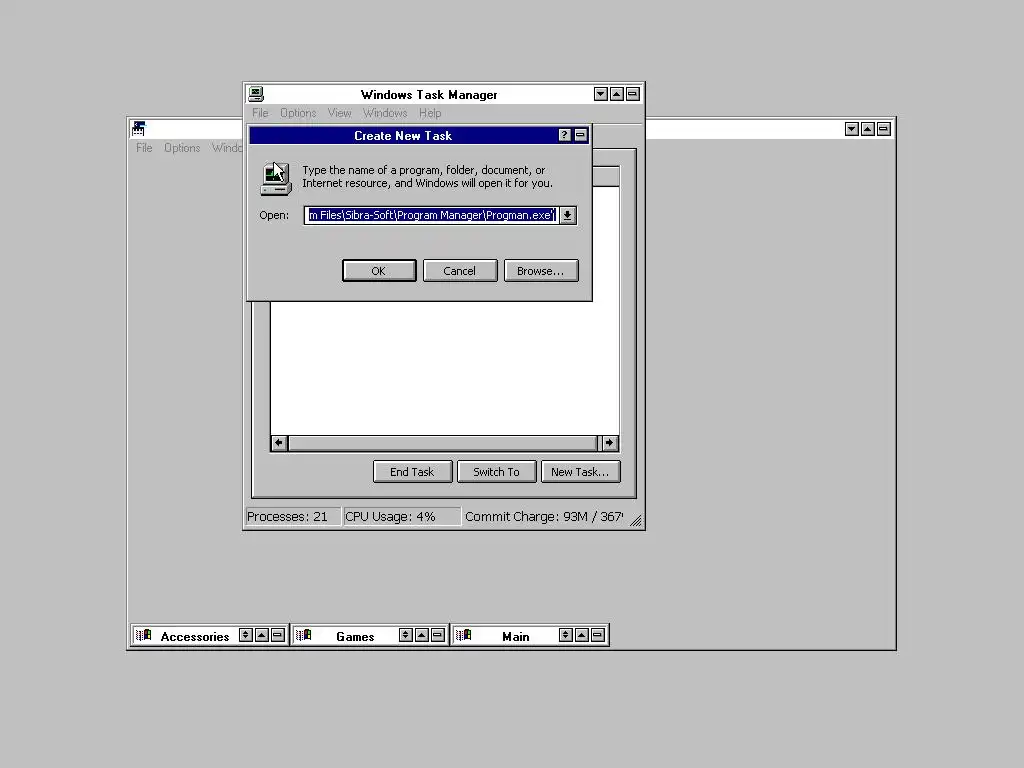Click the help question mark in Create New Task
The width and height of the screenshot is (1024, 768).
coord(564,135)
